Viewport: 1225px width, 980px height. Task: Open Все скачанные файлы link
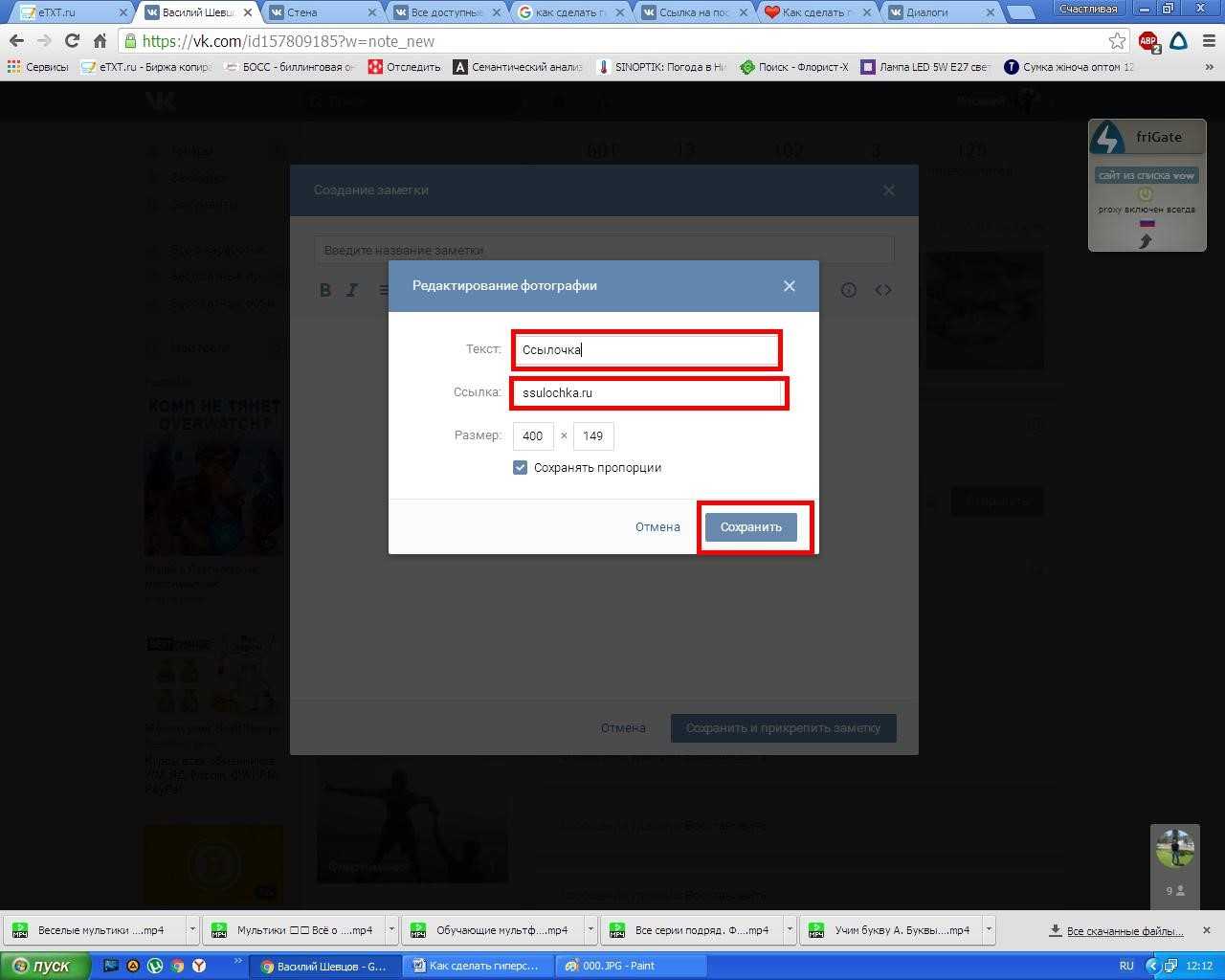coord(1125,931)
